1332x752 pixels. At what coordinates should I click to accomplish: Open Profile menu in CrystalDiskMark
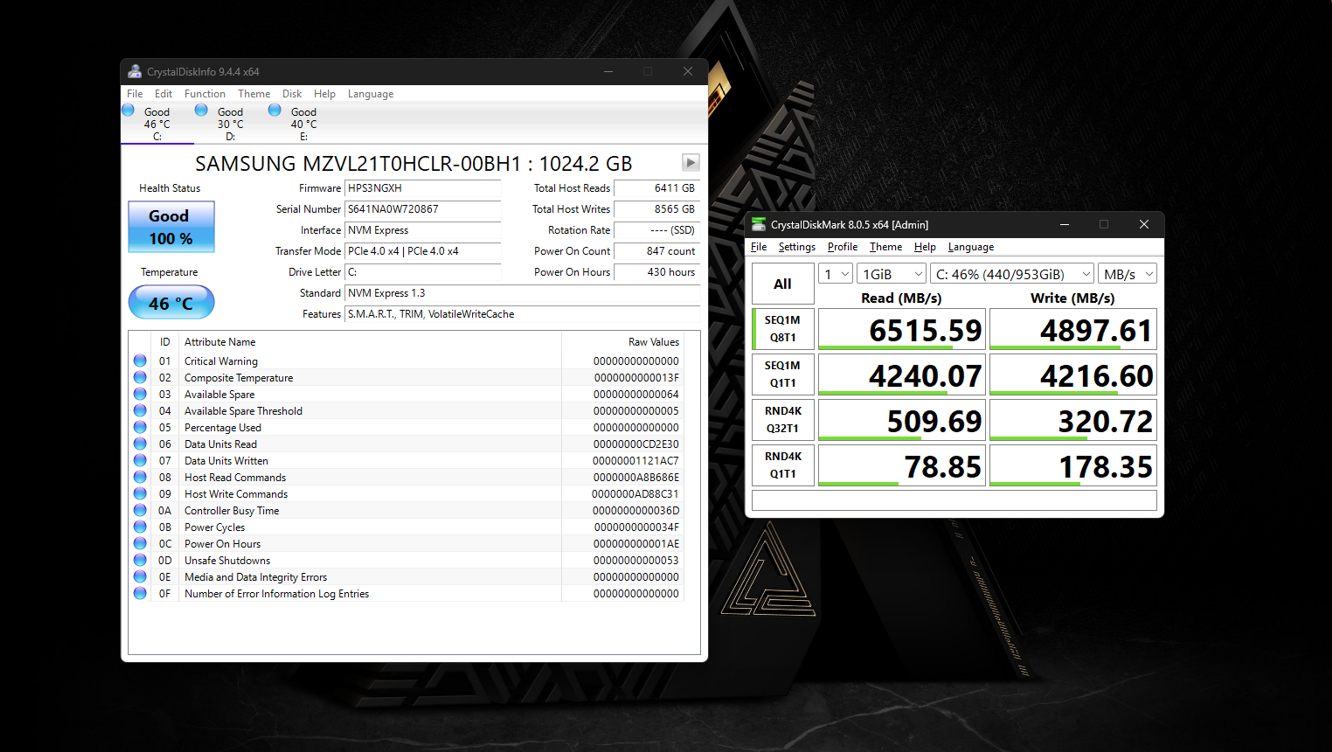click(842, 247)
